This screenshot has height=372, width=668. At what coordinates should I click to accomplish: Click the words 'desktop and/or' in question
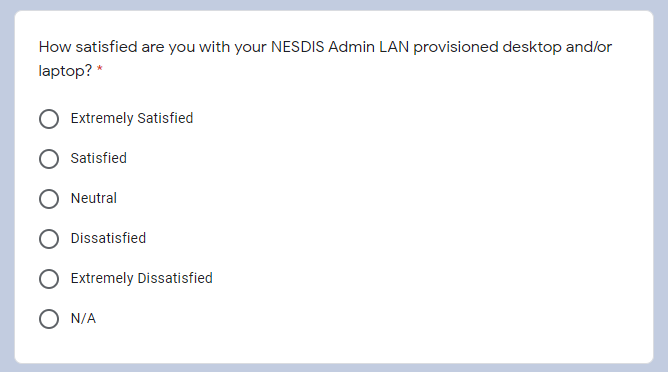[557, 47]
